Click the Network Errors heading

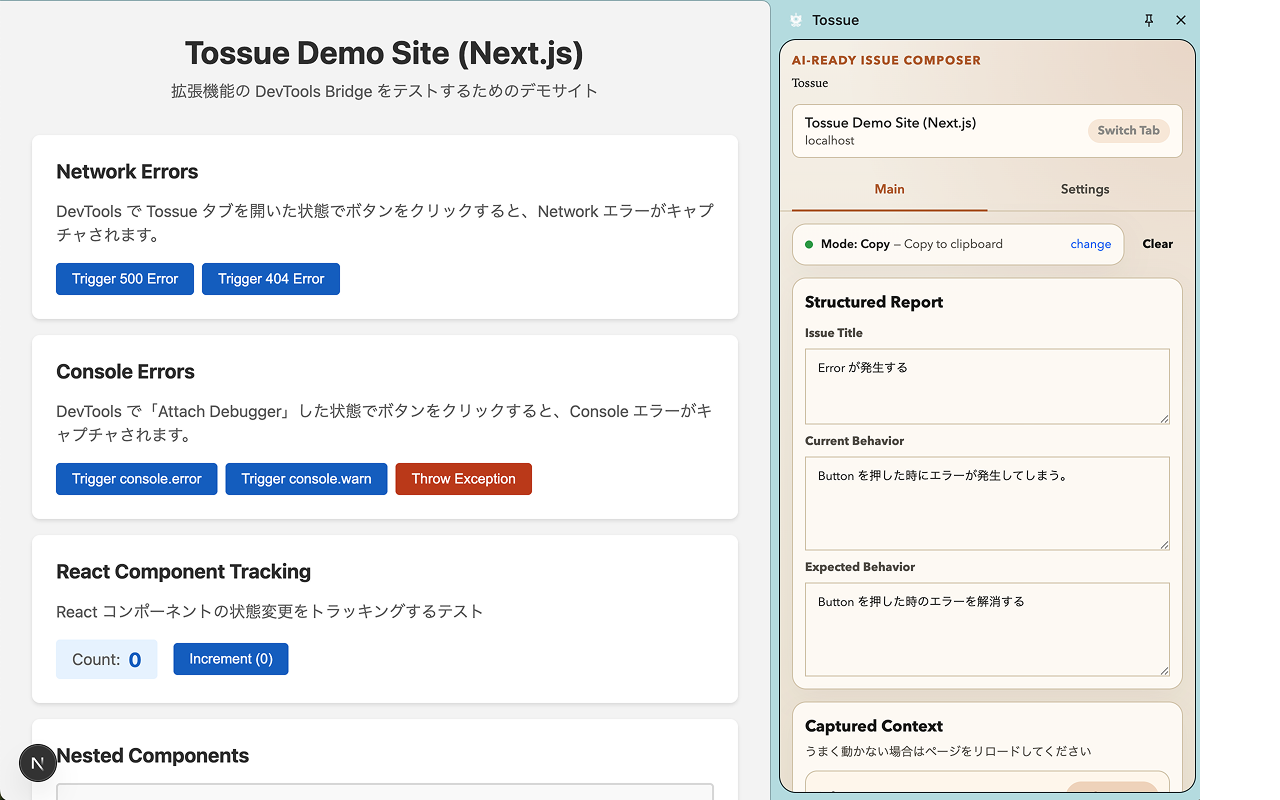[x=127, y=172]
